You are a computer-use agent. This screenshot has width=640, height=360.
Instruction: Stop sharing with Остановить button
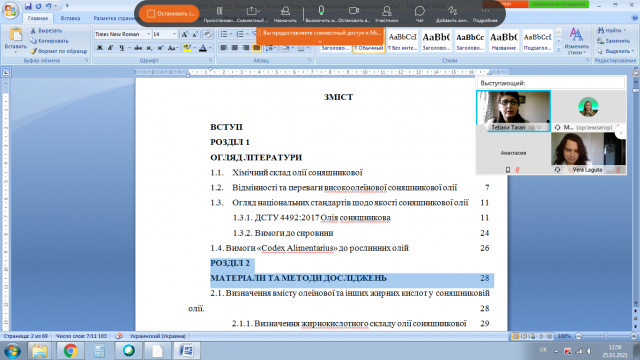169,13
